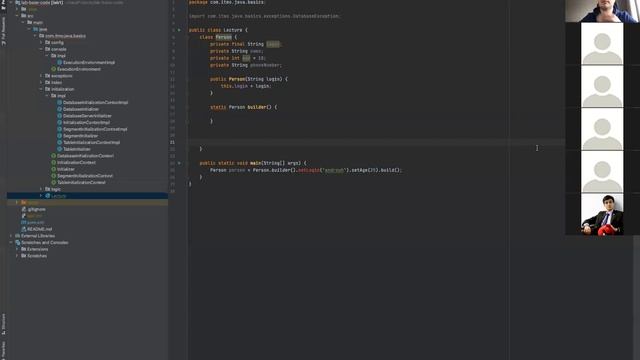Click line number 21 in the gutter
640x360 pixels.
click(172, 142)
